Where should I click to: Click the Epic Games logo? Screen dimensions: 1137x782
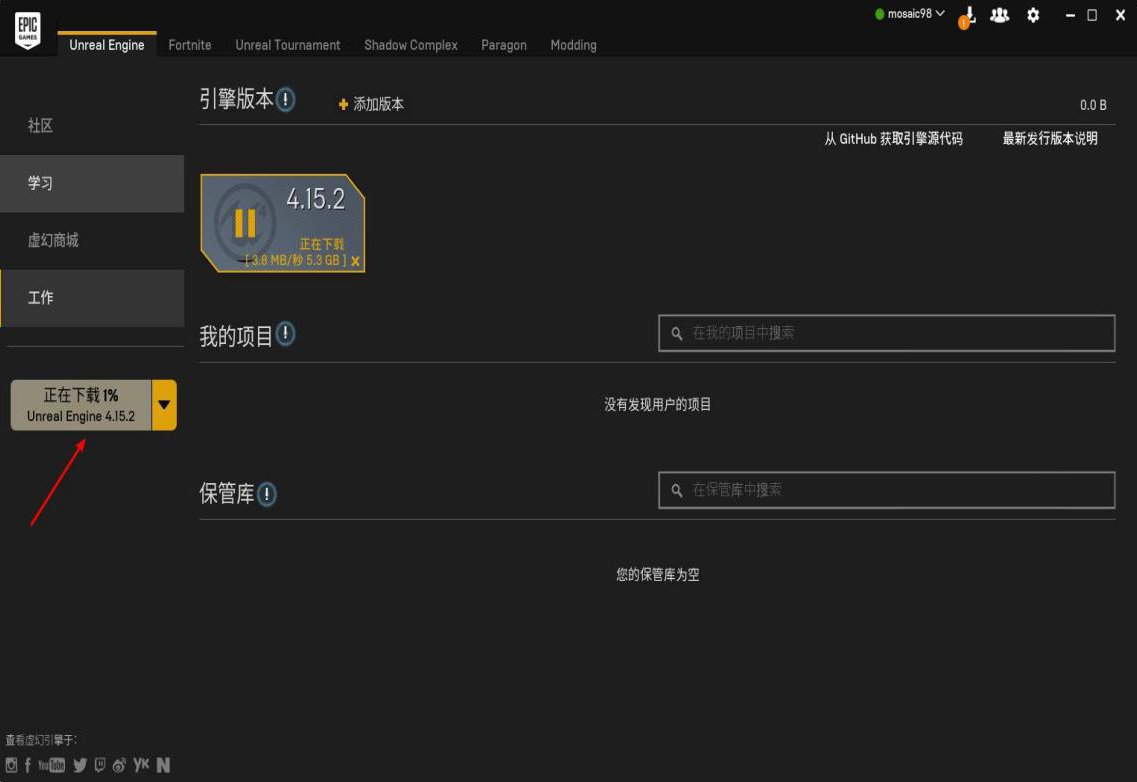click(x=28, y=30)
